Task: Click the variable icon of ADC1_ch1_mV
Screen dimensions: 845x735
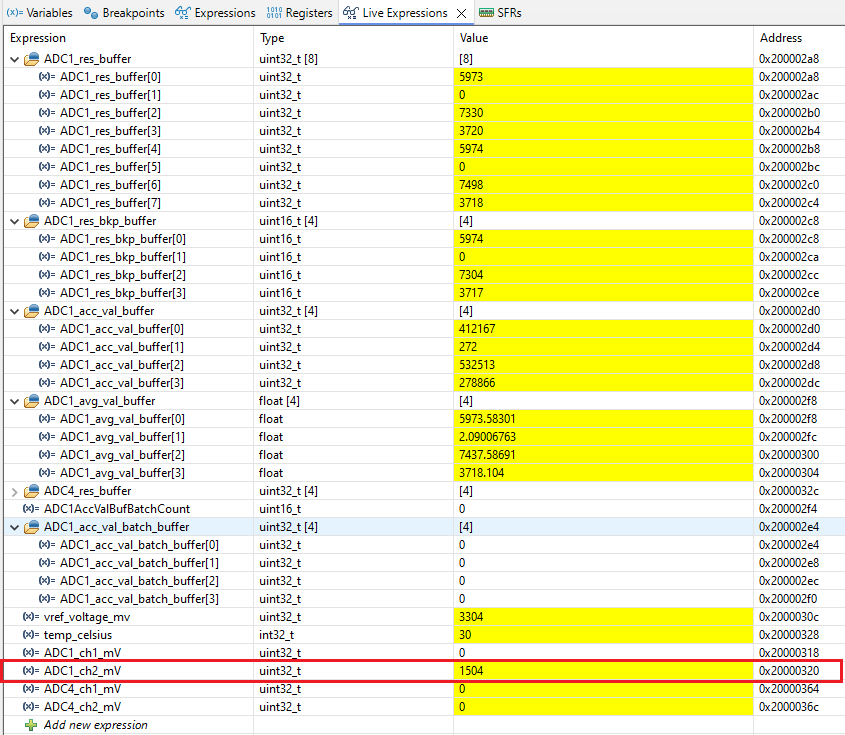Action: click(x=31, y=653)
